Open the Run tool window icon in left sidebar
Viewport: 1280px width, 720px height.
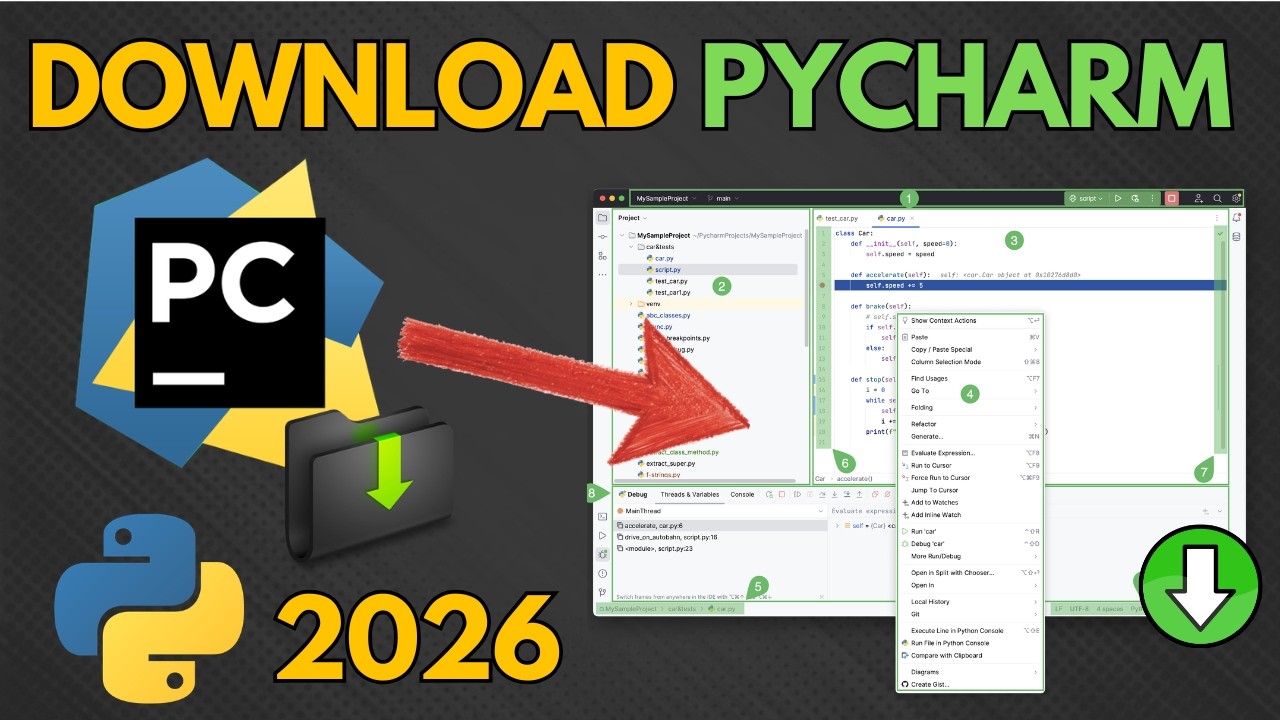602,535
